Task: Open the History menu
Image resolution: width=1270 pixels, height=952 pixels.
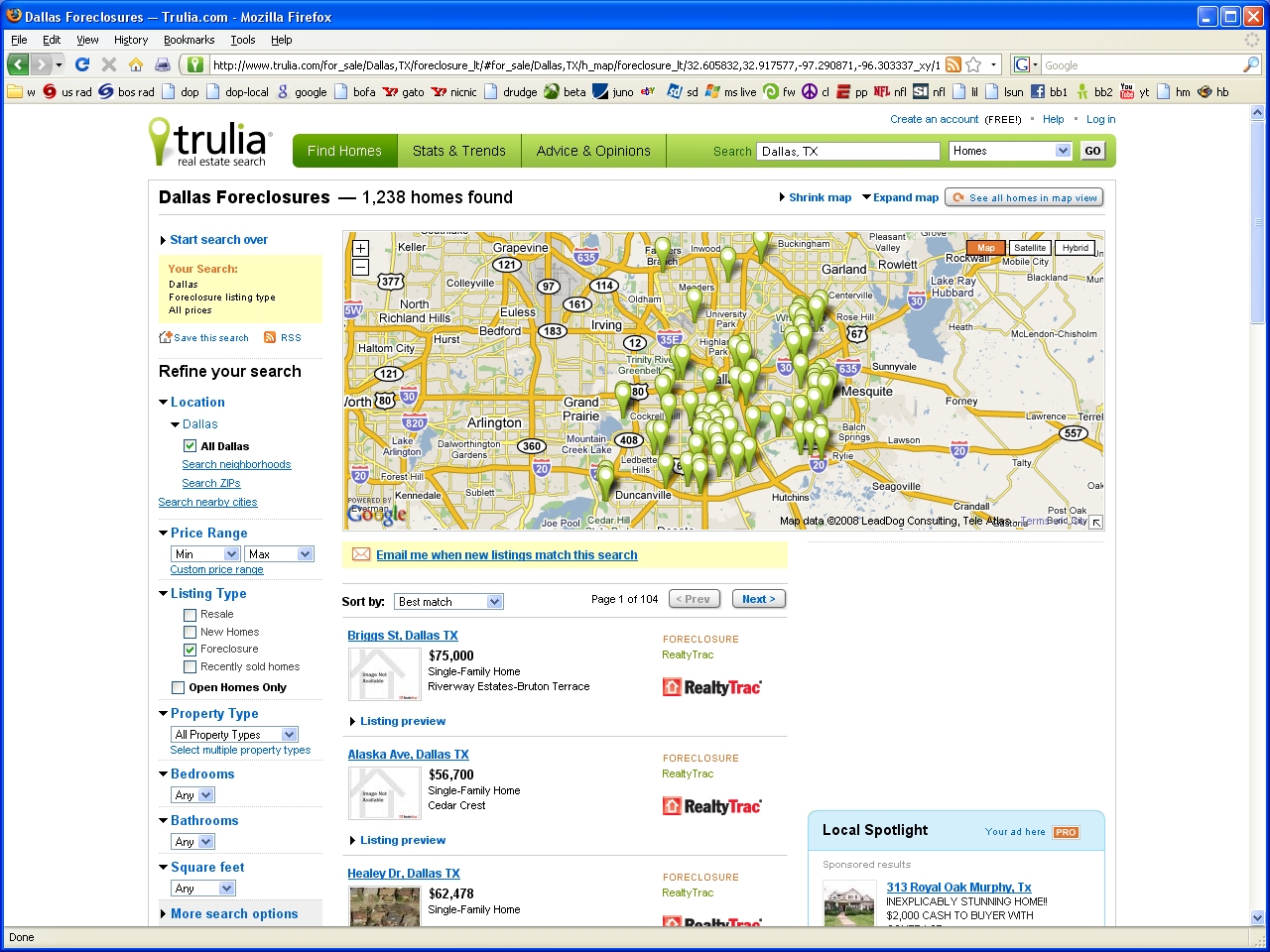Action: click(x=130, y=40)
